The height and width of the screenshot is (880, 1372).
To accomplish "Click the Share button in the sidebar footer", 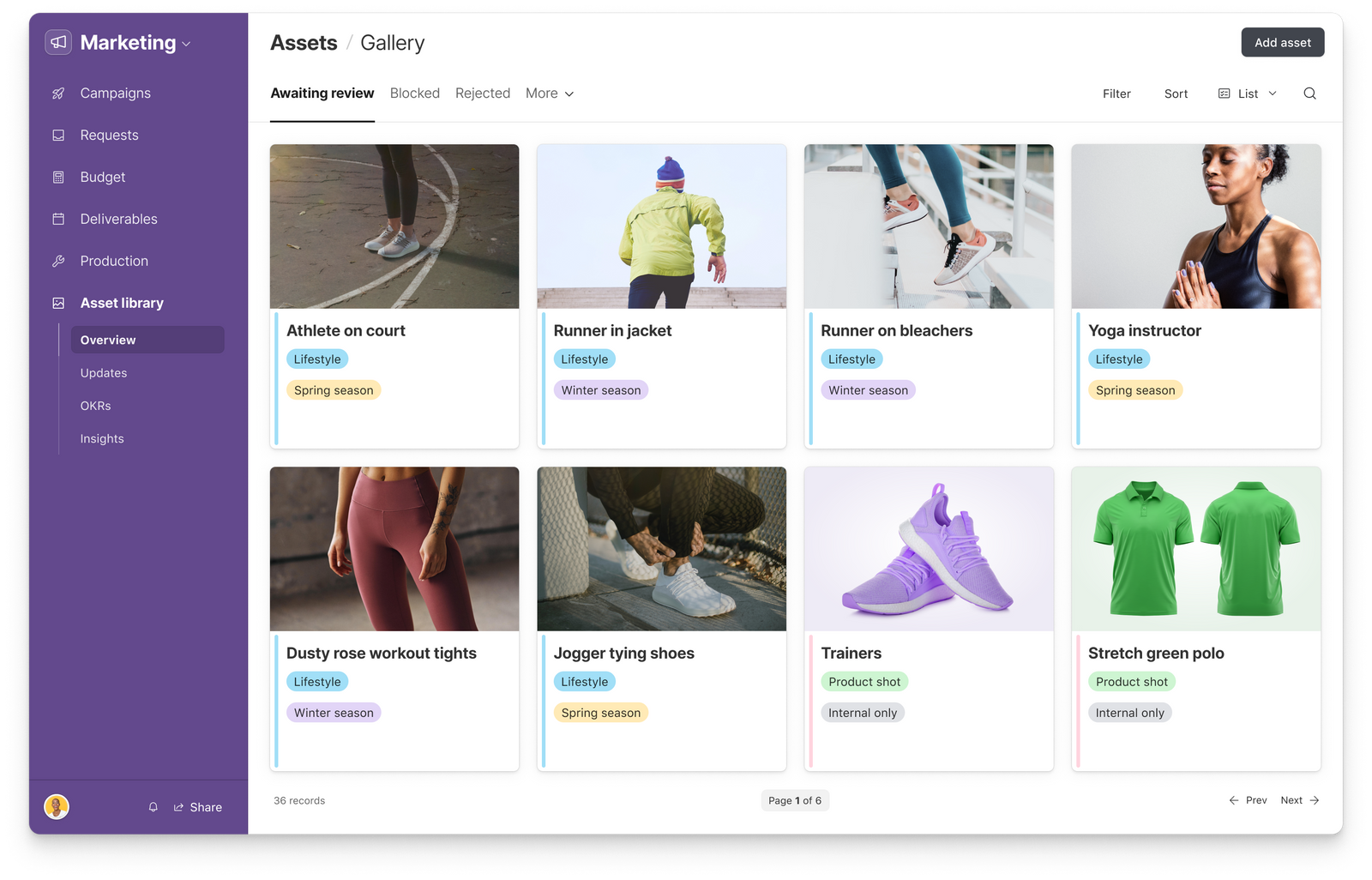I will click(198, 807).
